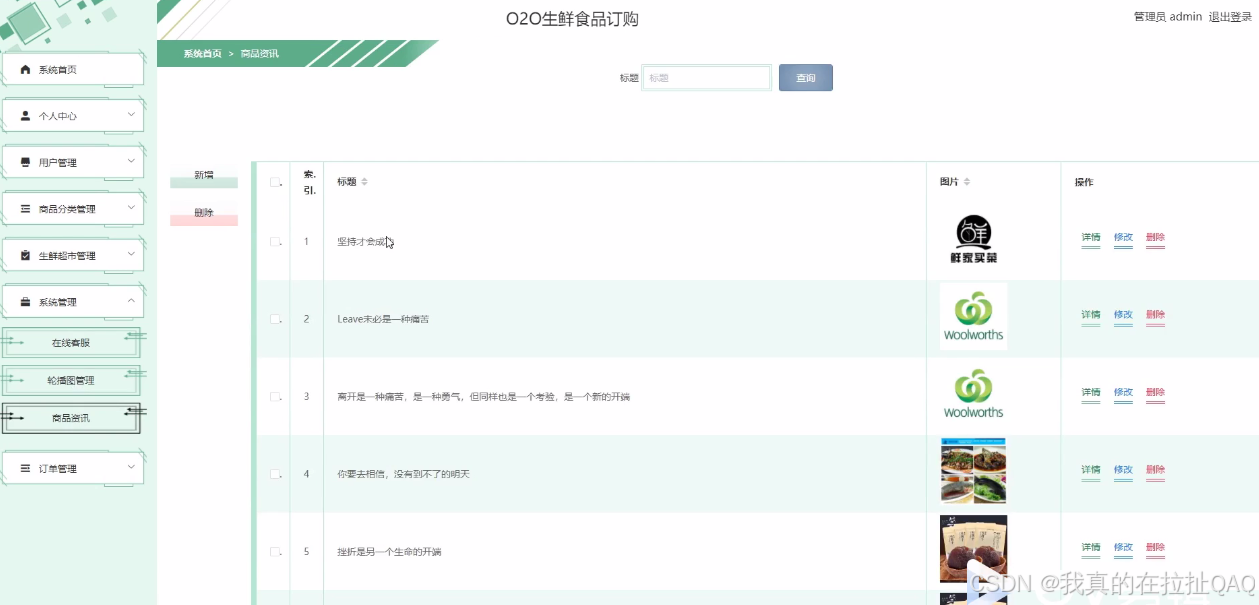Click the list icon beside 商品分类管理
Screen dimensions: 1259x605
click(x=26, y=209)
